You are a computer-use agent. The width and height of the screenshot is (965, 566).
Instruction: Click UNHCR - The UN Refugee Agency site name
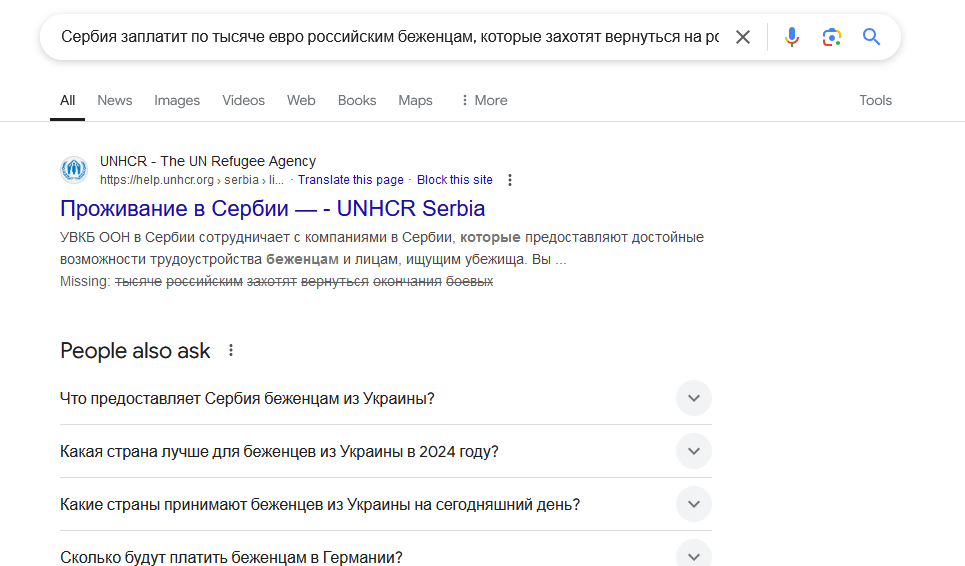(x=208, y=161)
